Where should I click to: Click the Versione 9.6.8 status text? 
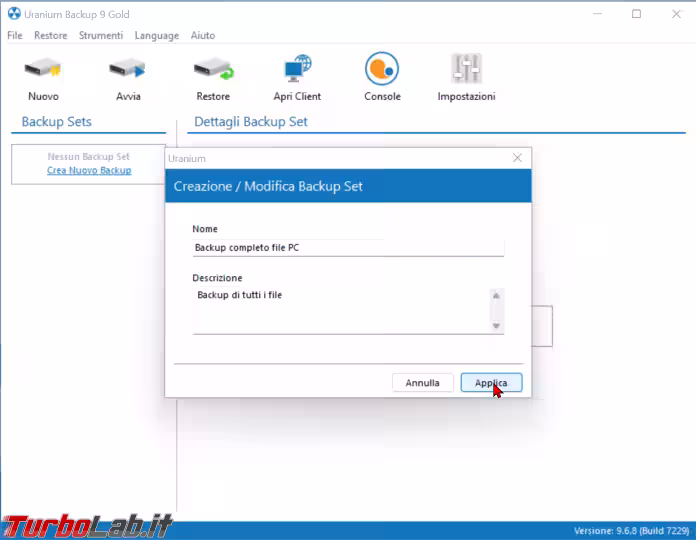coord(631,531)
